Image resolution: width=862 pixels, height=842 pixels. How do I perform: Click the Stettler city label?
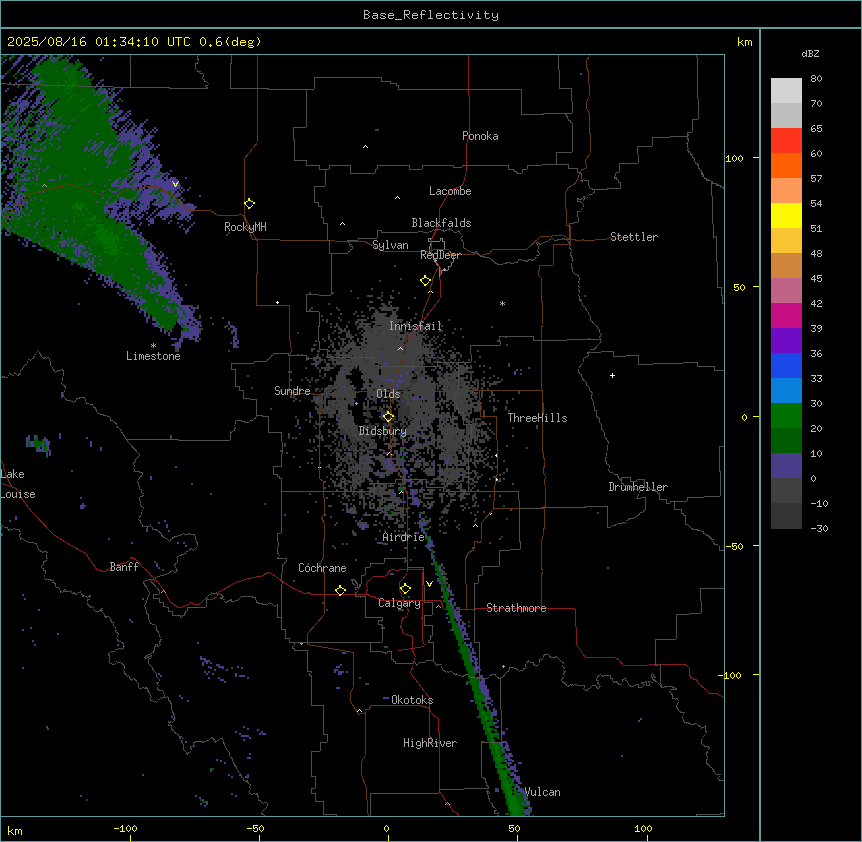click(x=634, y=237)
